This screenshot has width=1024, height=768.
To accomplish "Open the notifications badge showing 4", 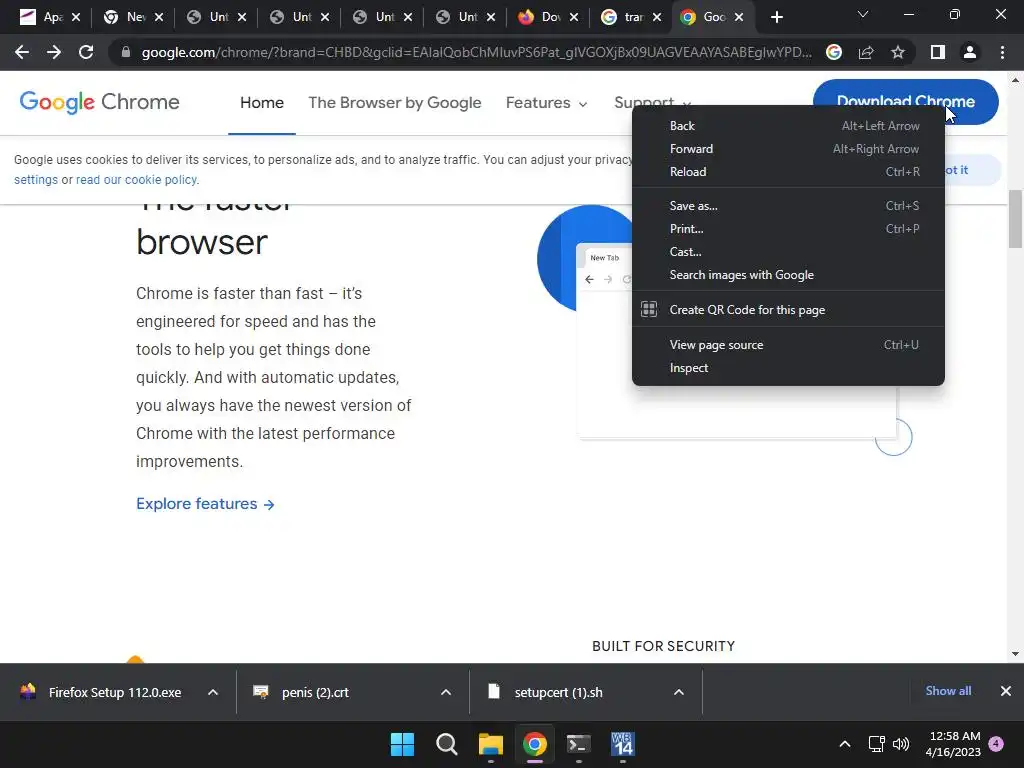I will click(x=996, y=744).
